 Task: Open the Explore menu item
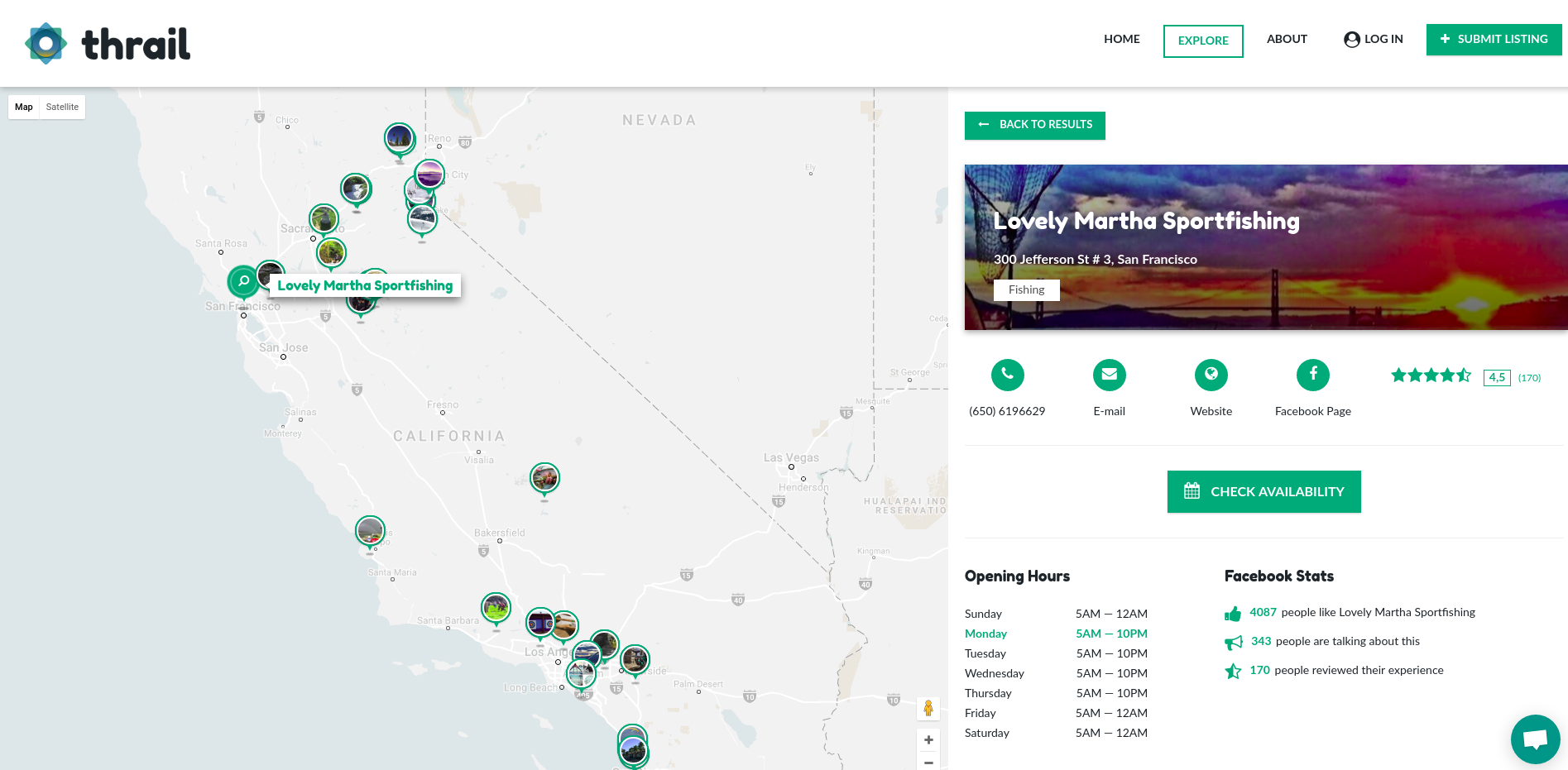1203,41
